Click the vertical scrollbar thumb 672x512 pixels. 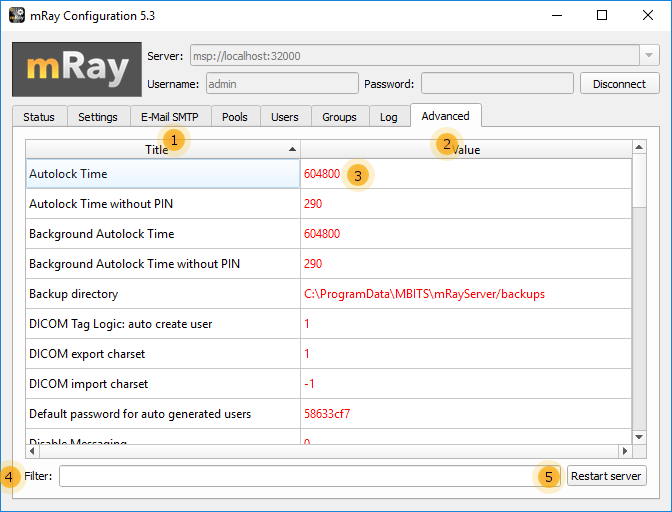639,180
